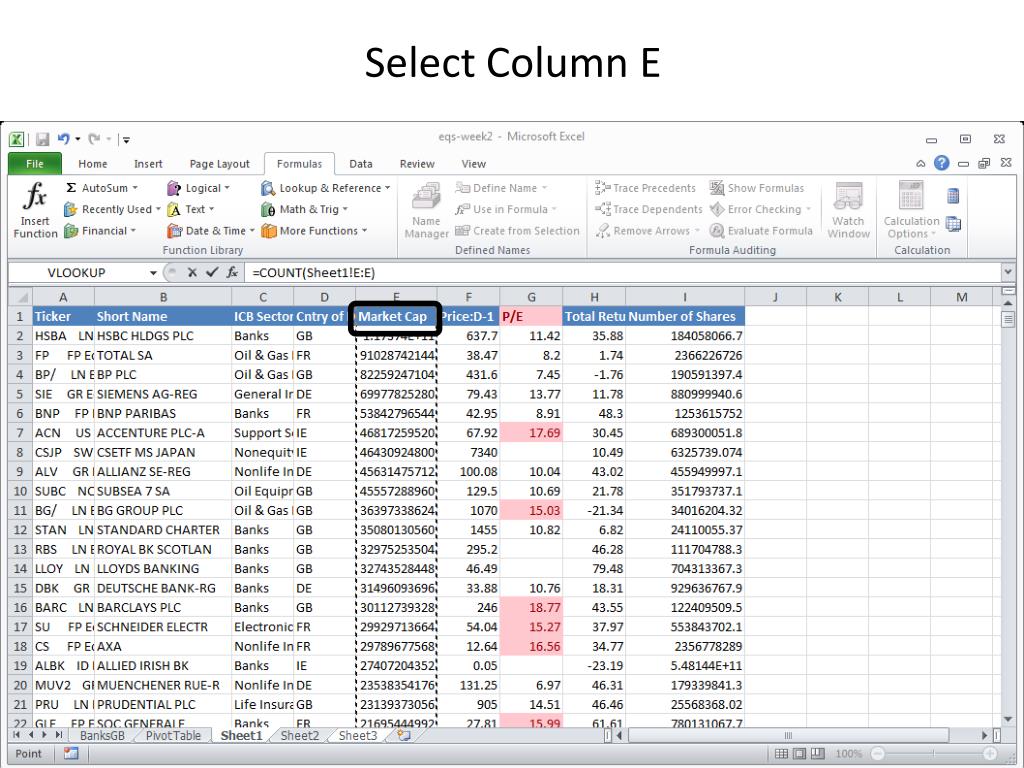Click the Save icon in quick access
Screen dimensions: 1024x768
click(x=42, y=139)
